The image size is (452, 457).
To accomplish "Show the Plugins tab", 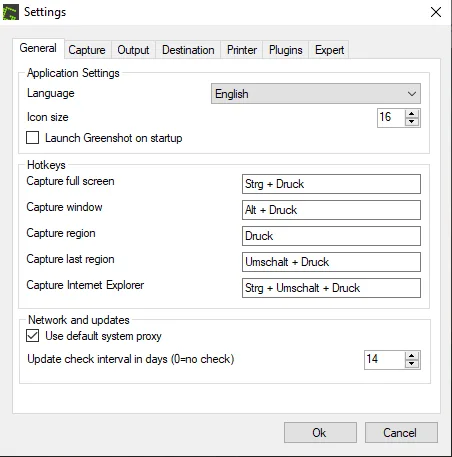I will coord(286,50).
